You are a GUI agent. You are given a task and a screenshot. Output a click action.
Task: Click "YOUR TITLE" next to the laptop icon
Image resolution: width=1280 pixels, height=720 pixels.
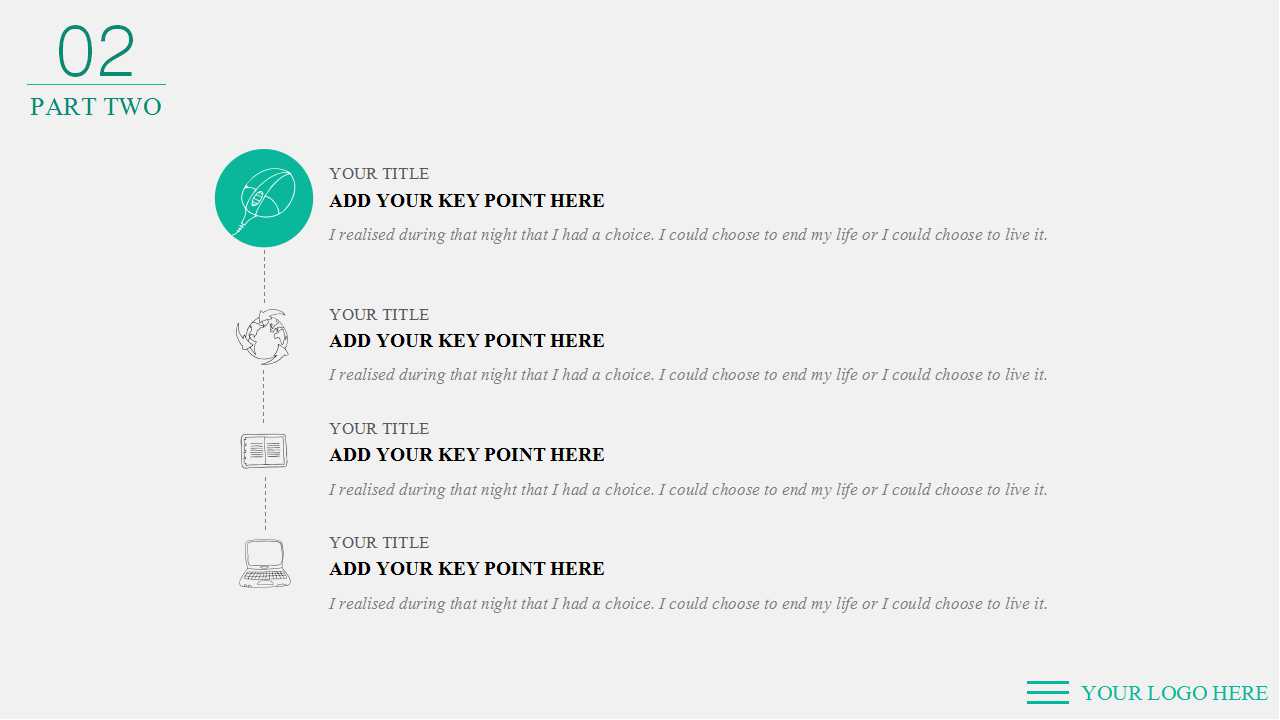(x=379, y=543)
